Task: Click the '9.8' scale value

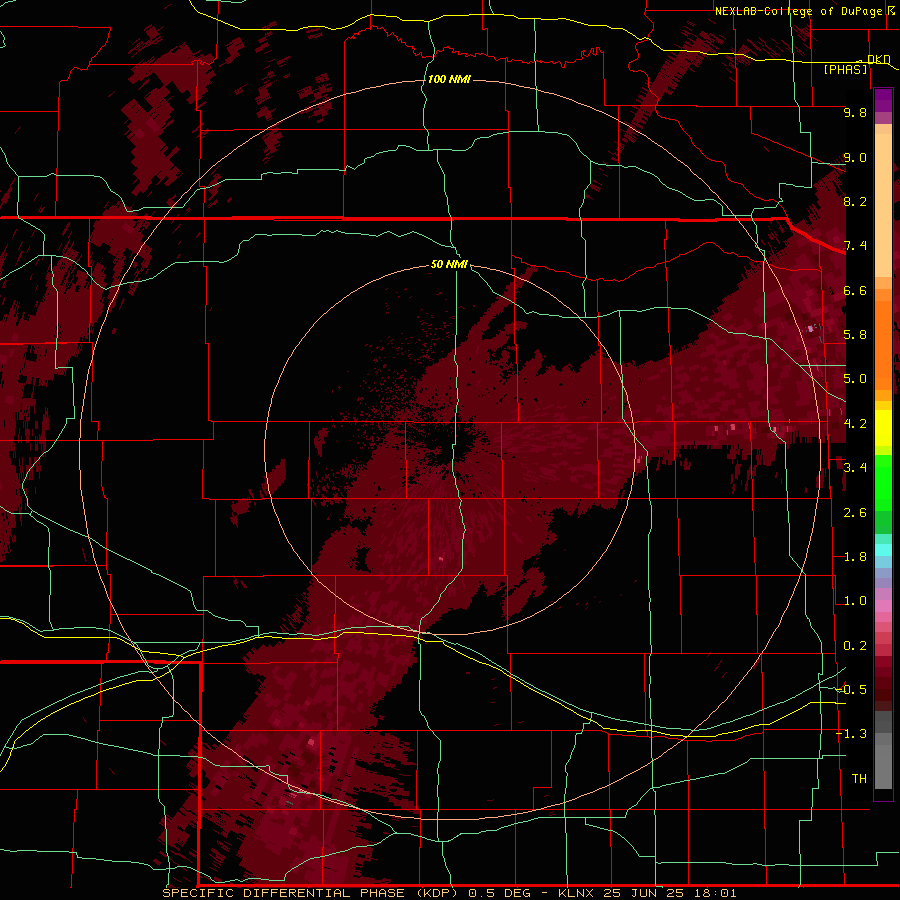Action: click(855, 112)
